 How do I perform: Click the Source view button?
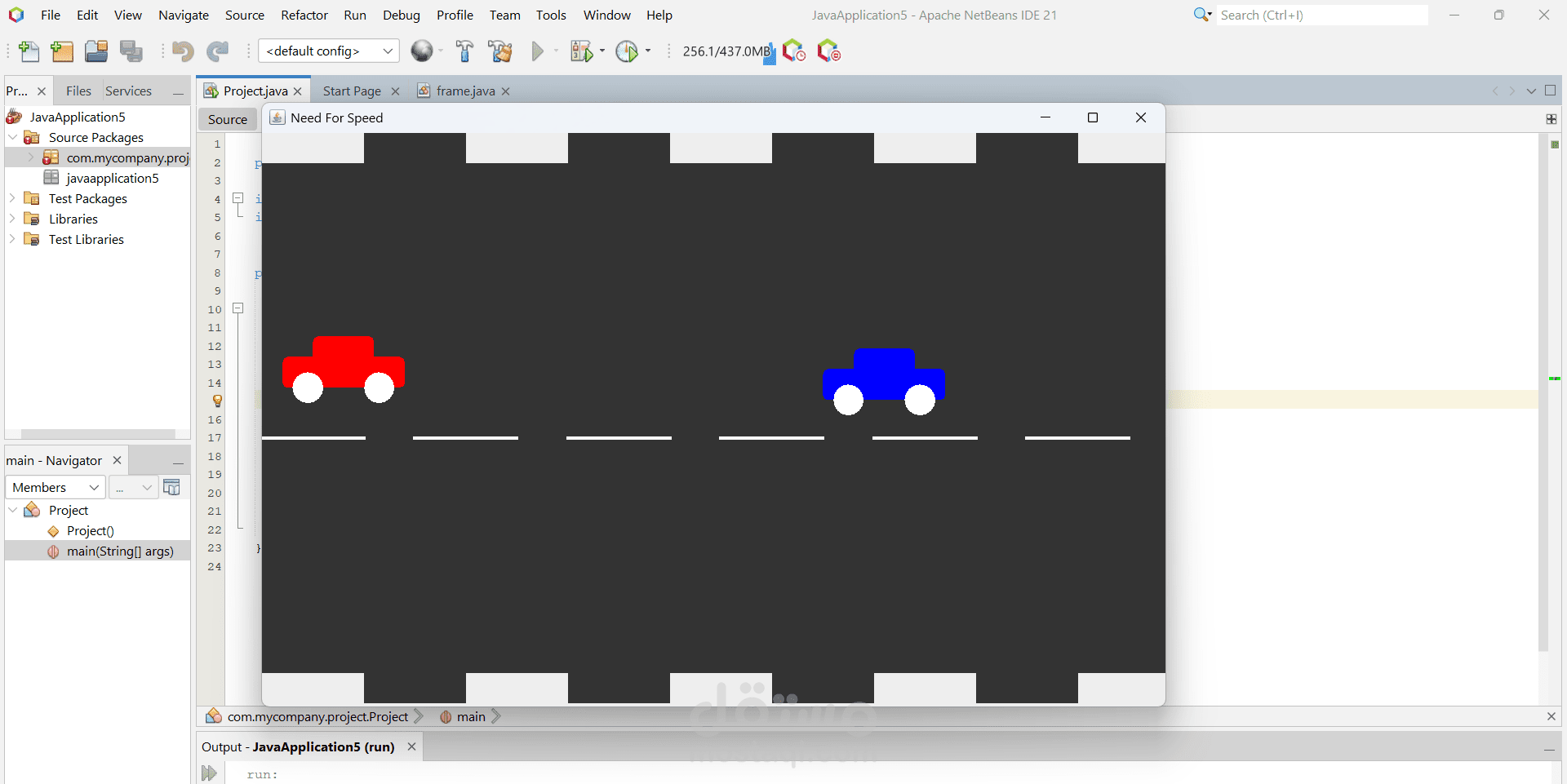(x=228, y=119)
